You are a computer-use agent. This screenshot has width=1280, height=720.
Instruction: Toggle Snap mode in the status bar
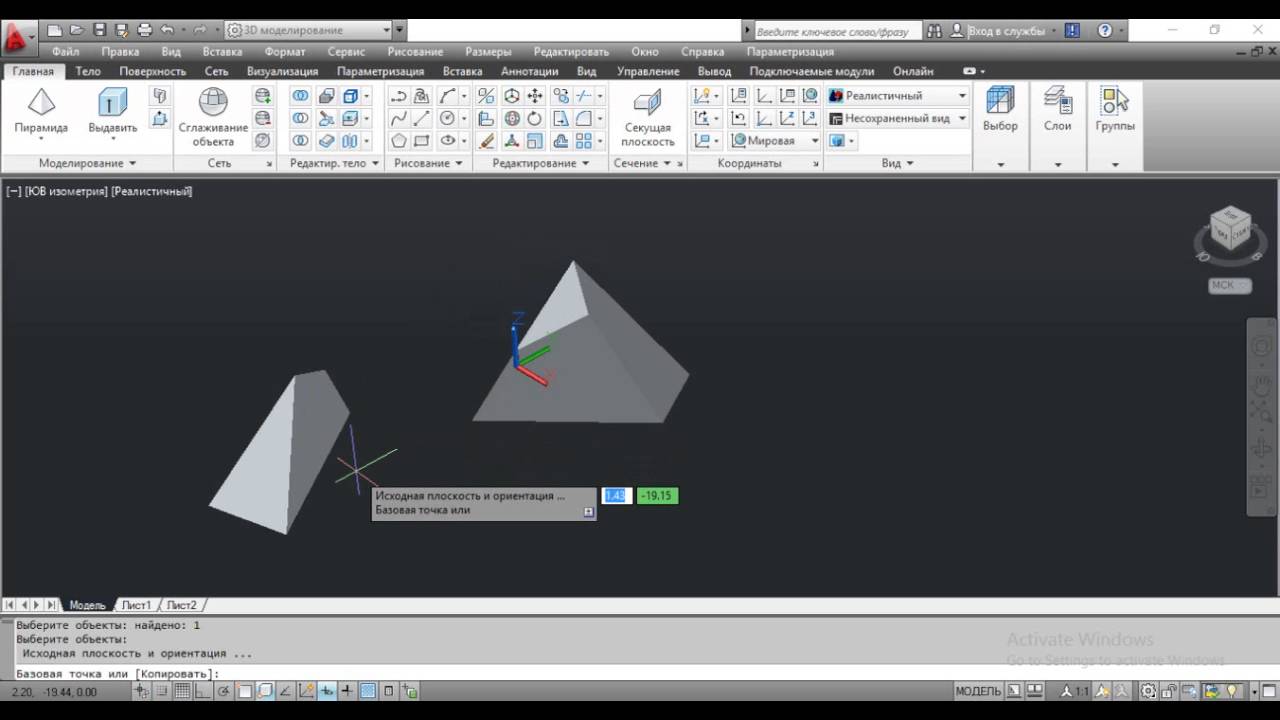tap(160, 691)
